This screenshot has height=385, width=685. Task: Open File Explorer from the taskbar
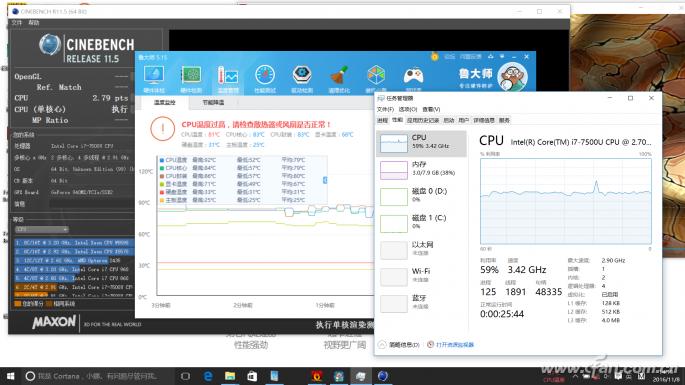pos(230,376)
